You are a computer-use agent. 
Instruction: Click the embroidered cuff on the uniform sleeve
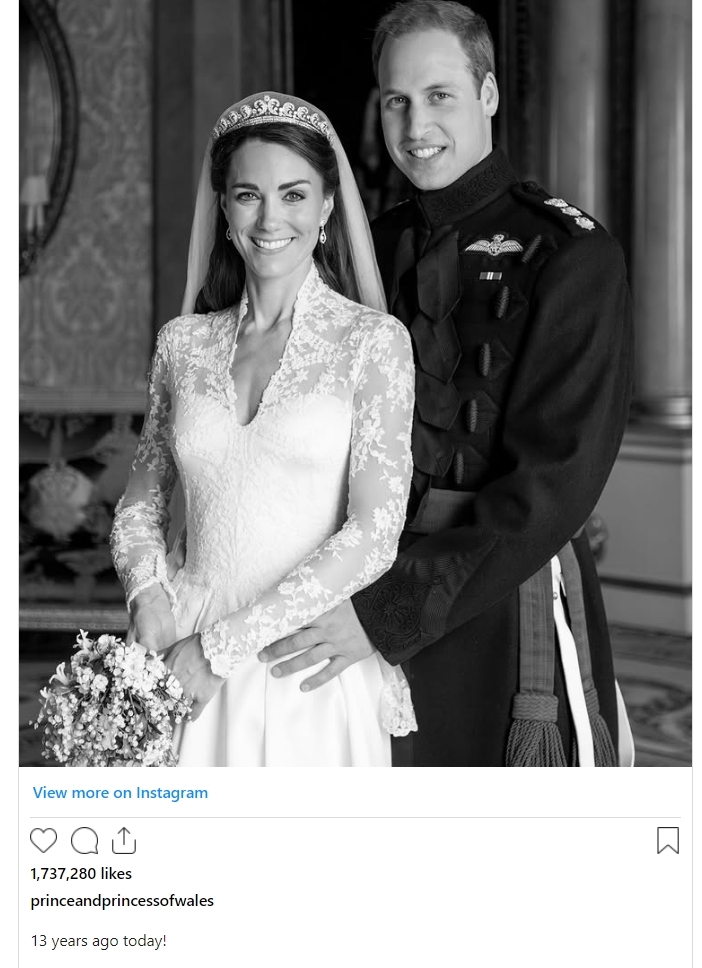pos(395,611)
